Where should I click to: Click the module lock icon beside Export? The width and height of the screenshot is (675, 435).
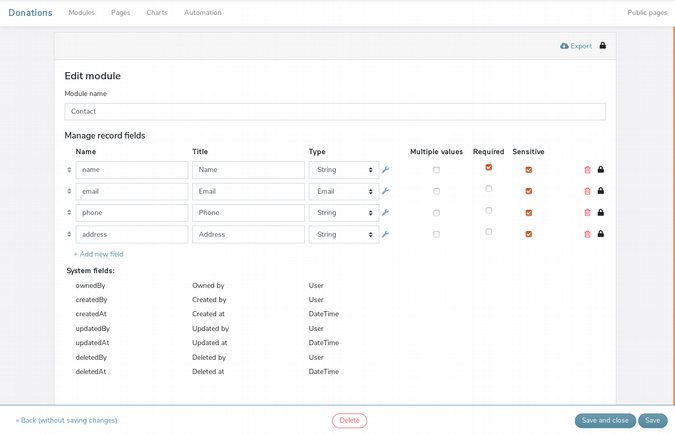603,46
